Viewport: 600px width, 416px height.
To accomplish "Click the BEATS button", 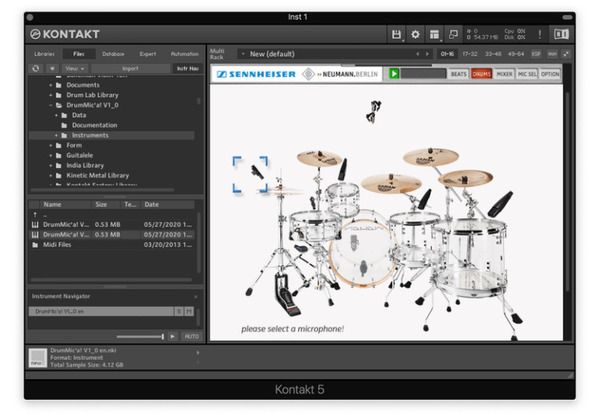I will [x=458, y=73].
